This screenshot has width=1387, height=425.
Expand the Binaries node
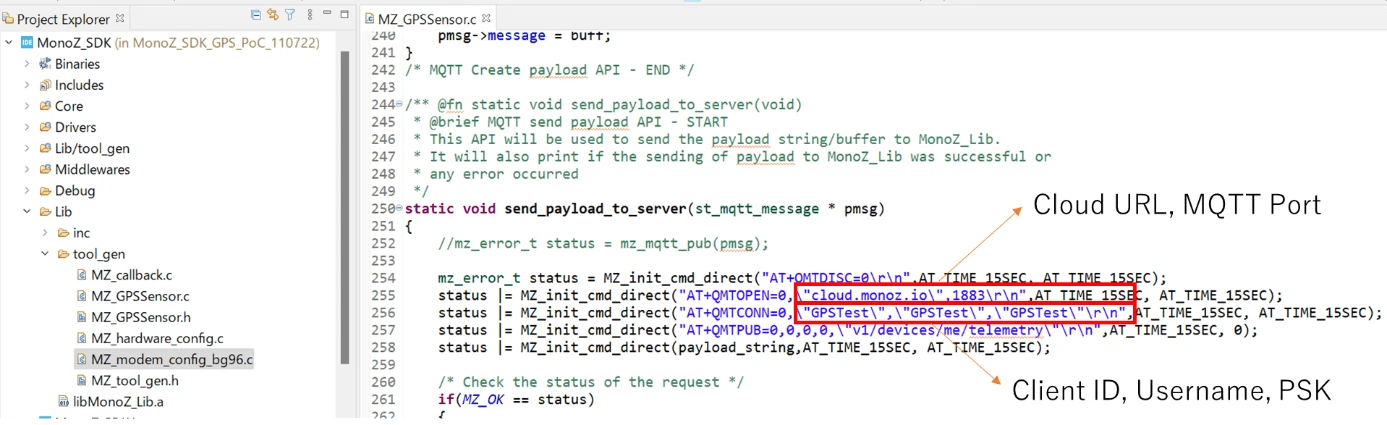(x=27, y=64)
